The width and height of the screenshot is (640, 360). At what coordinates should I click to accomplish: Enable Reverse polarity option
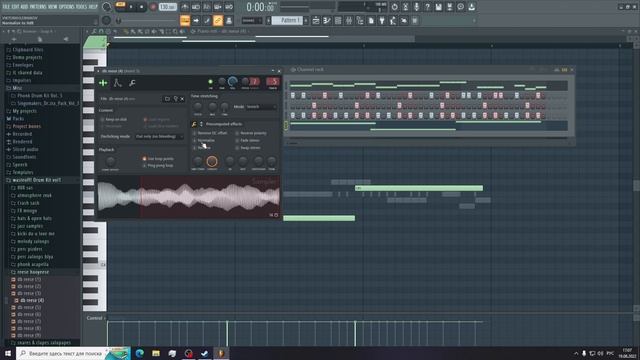click(x=251, y=133)
